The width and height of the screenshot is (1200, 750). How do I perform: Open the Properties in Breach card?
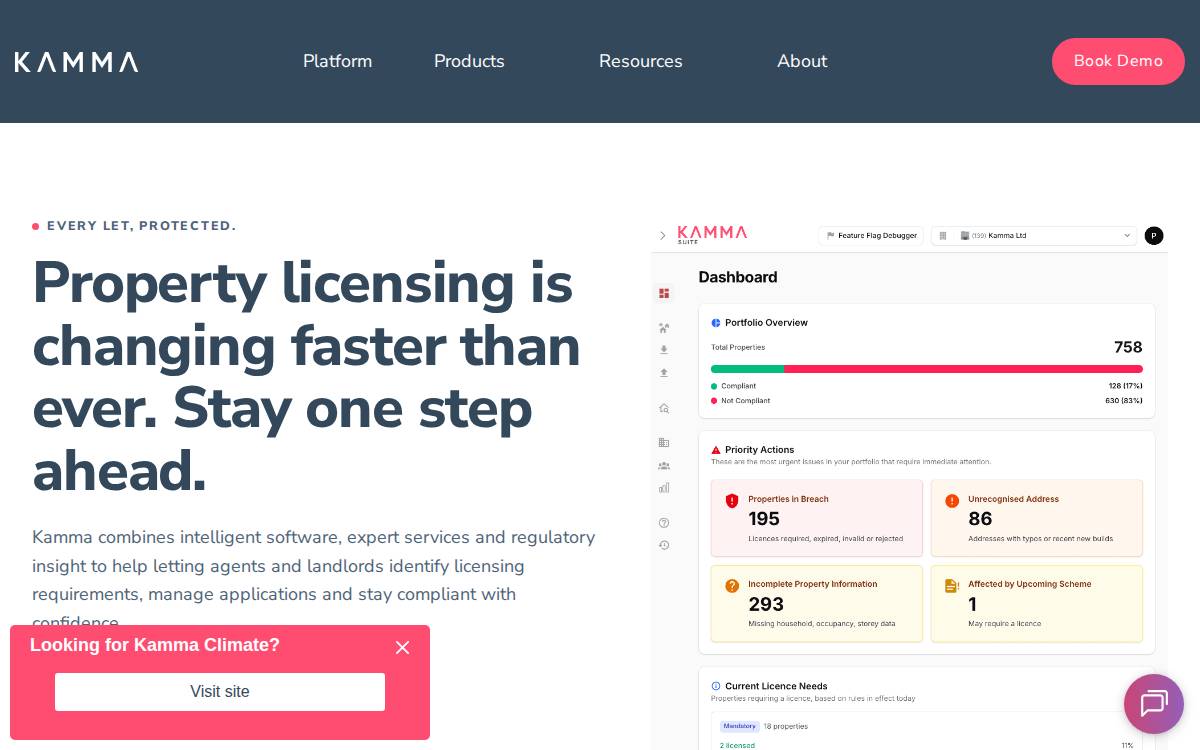(817, 518)
